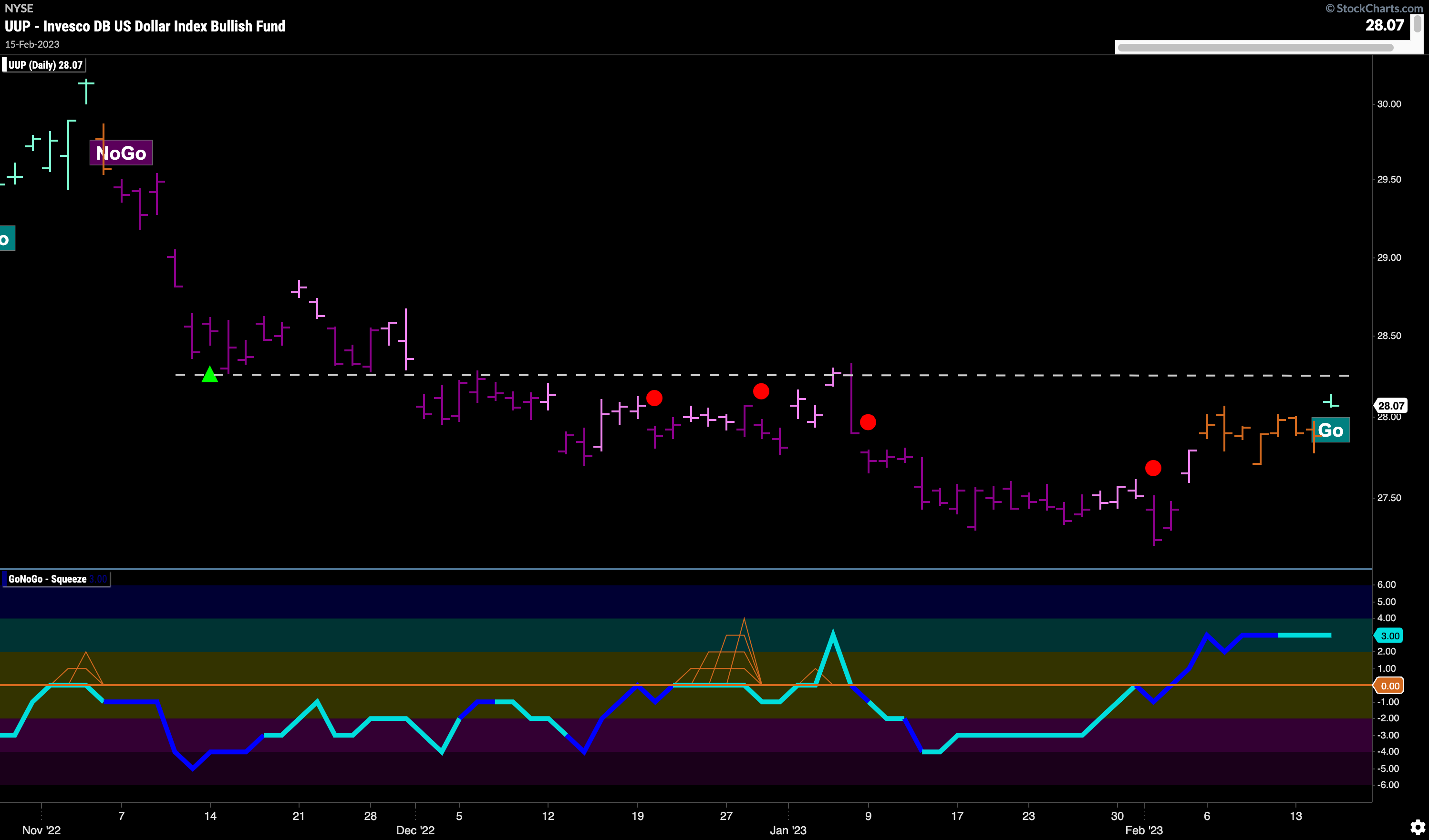
Task: Click the red dot marker near January 9
Action: (x=868, y=422)
